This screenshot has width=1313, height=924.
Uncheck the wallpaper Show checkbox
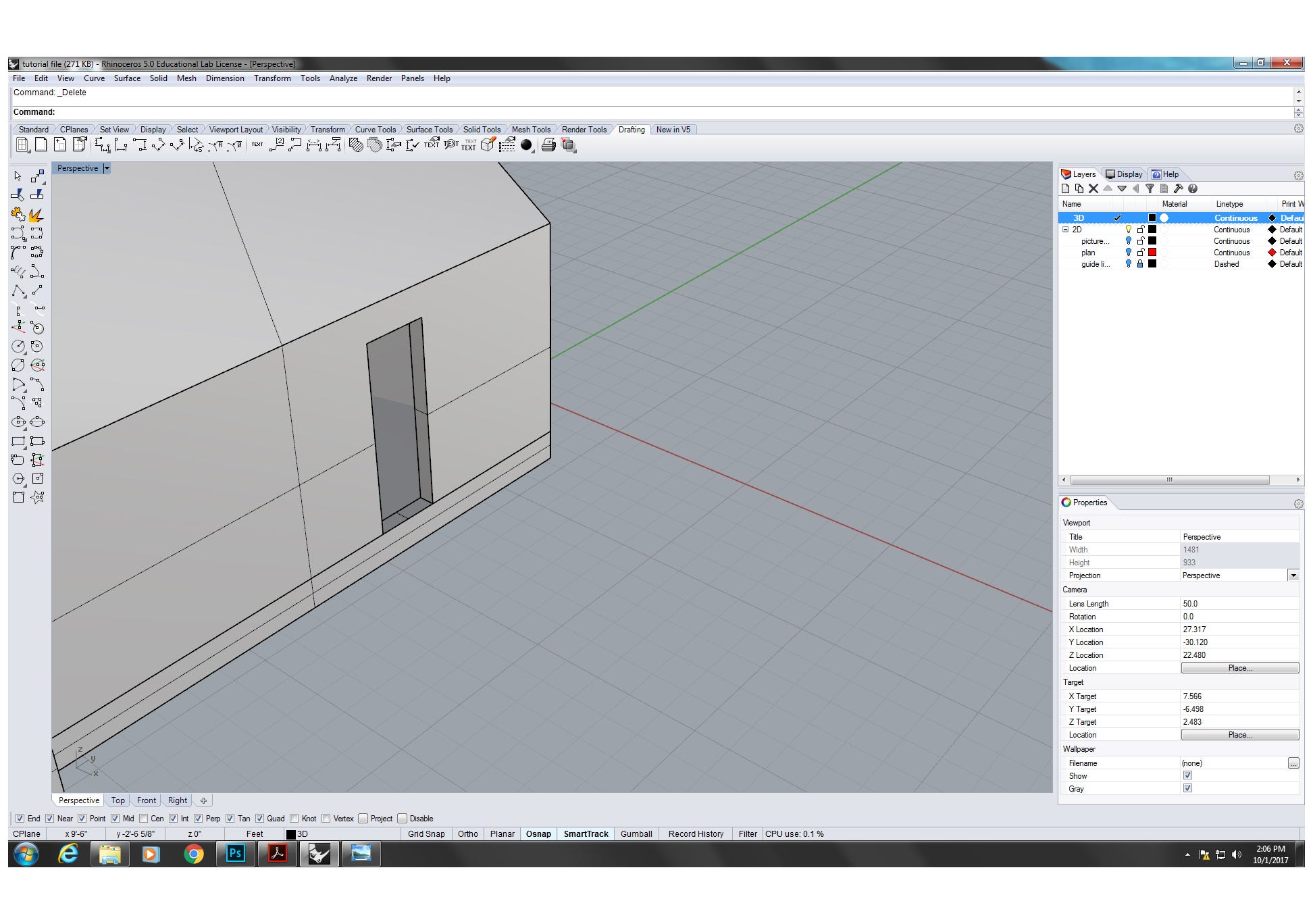(x=1187, y=775)
